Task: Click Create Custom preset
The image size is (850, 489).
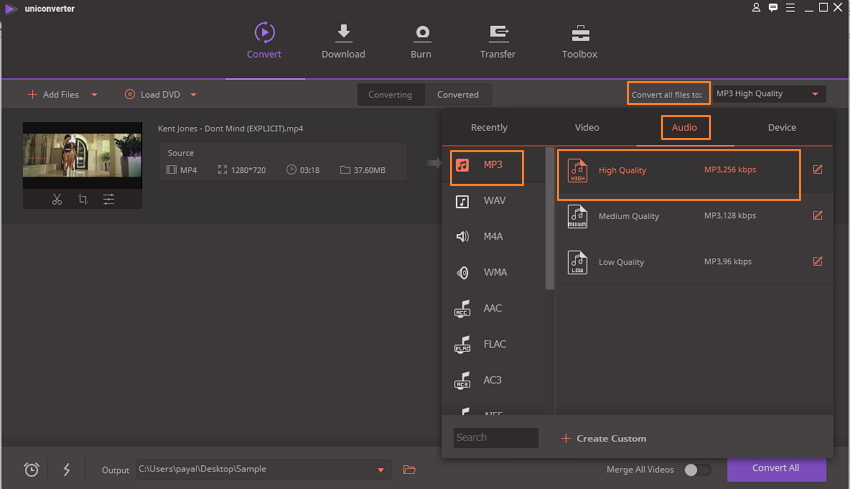Action: pyautogui.click(x=603, y=438)
